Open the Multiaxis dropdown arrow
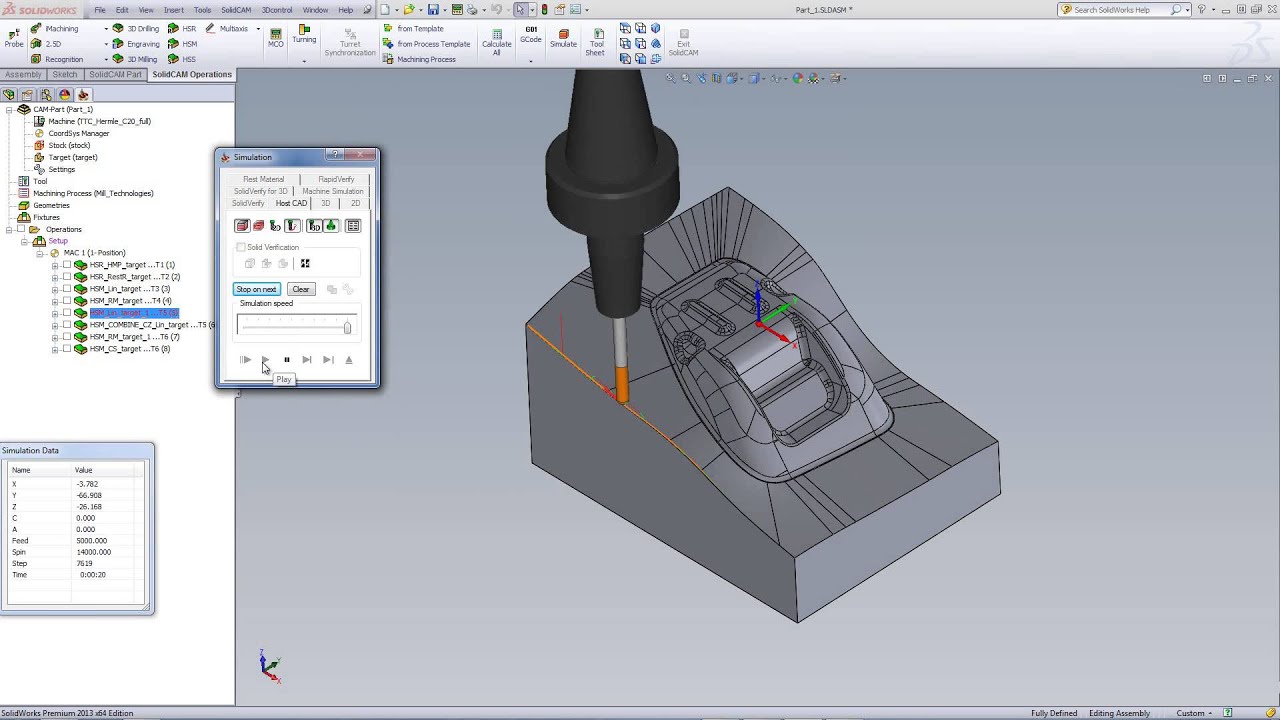The height and width of the screenshot is (720, 1280). point(258,29)
